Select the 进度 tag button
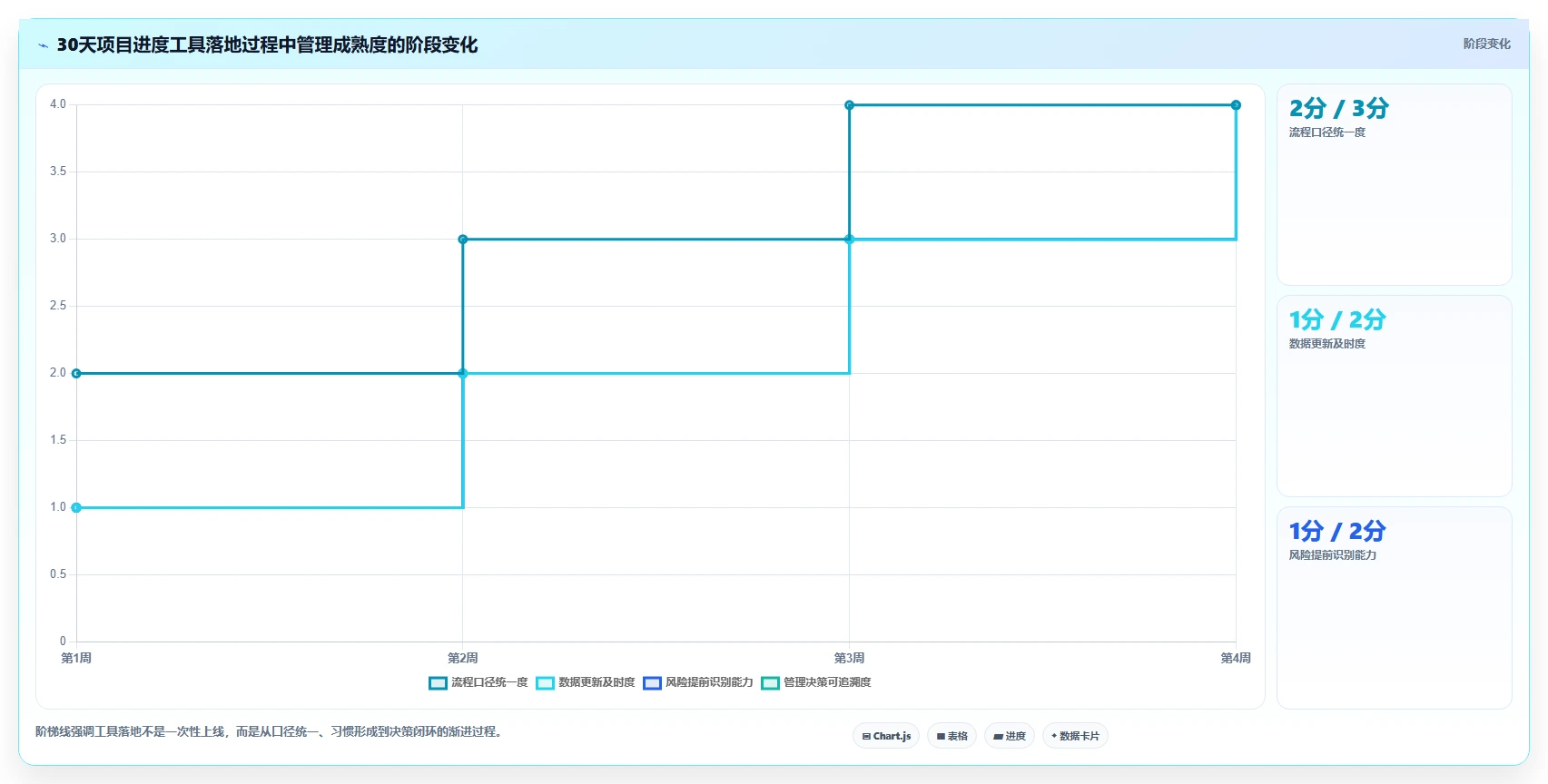 point(1010,736)
